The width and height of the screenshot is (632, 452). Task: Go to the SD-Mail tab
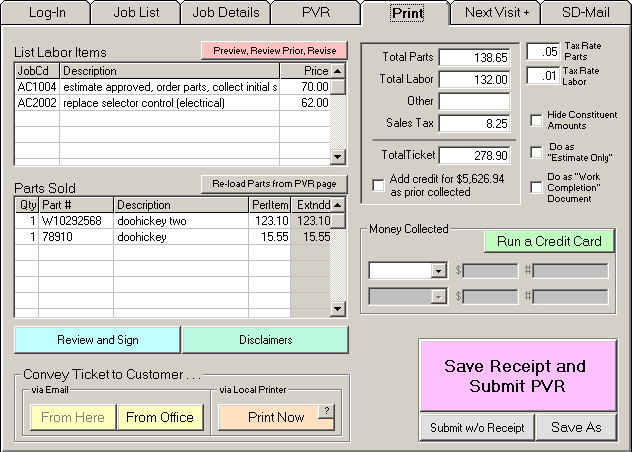(586, 13)
